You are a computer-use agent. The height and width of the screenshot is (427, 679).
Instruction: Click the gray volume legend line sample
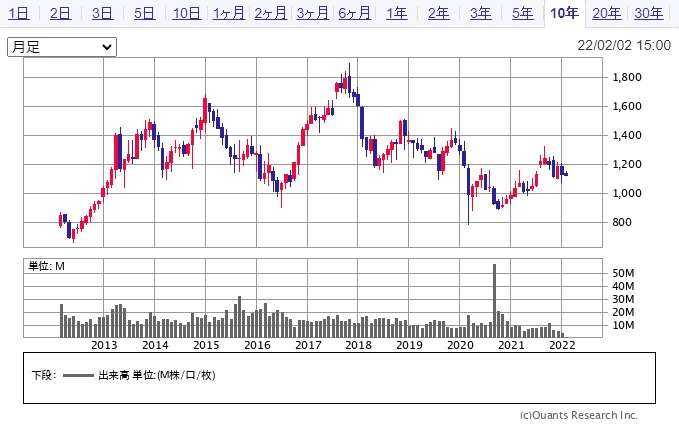78,376
